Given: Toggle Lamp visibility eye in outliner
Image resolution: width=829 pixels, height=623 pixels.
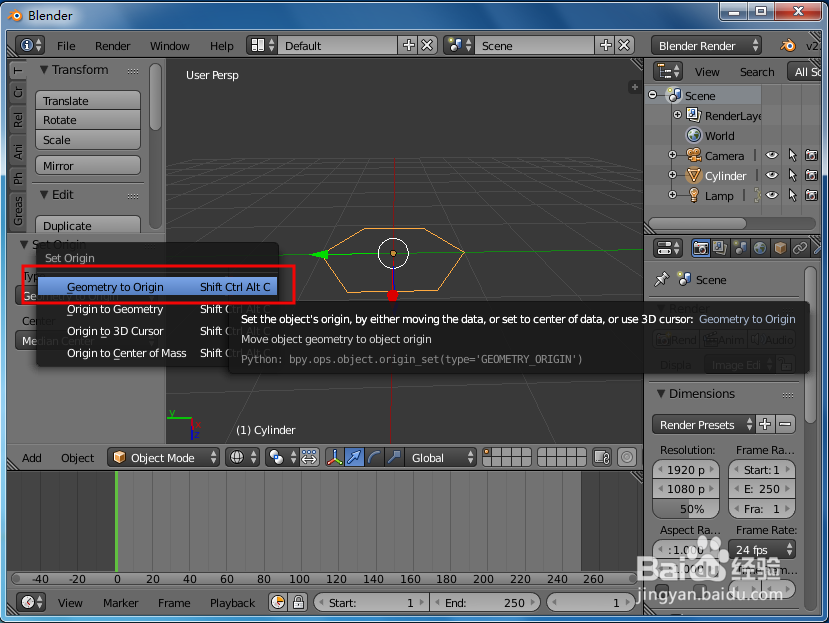Looking at the screenshot, I should pos(772,195).
